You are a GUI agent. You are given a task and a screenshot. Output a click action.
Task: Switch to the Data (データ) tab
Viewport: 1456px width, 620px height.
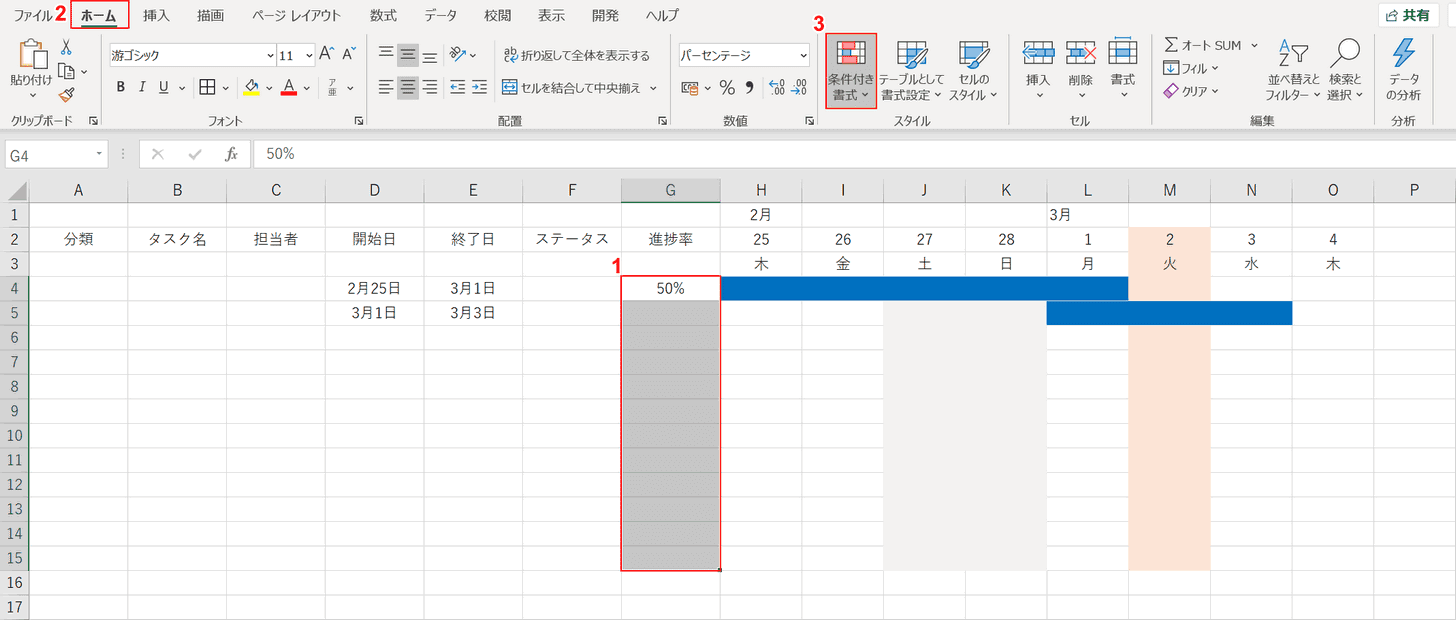coord(440,15)
